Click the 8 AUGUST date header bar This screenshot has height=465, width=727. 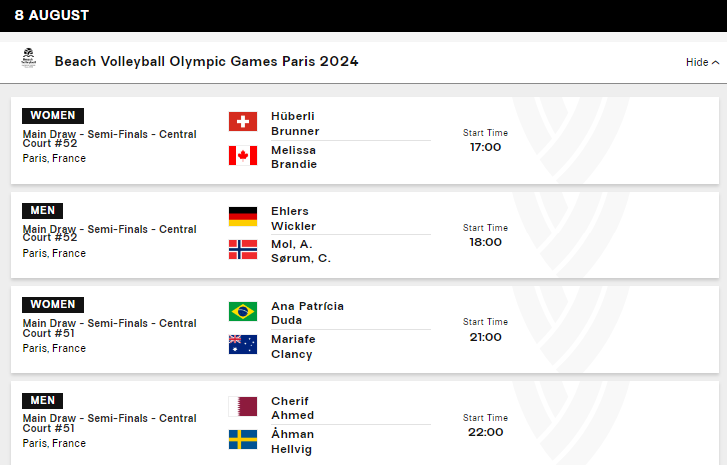364,16
